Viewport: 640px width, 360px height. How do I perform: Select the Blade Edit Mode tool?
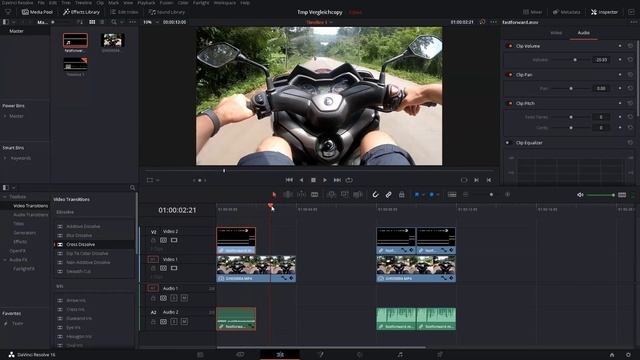tap(315, 195)
